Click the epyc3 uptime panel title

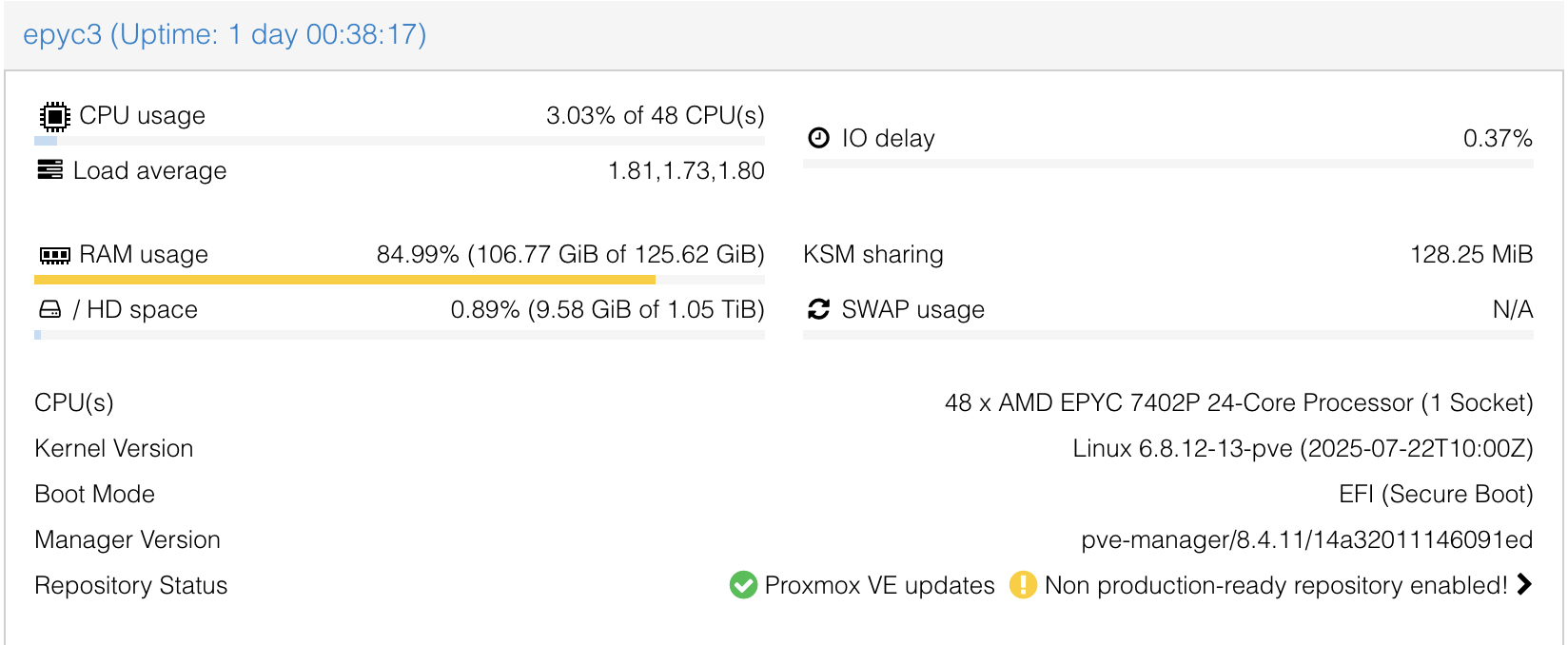point(225,34)
